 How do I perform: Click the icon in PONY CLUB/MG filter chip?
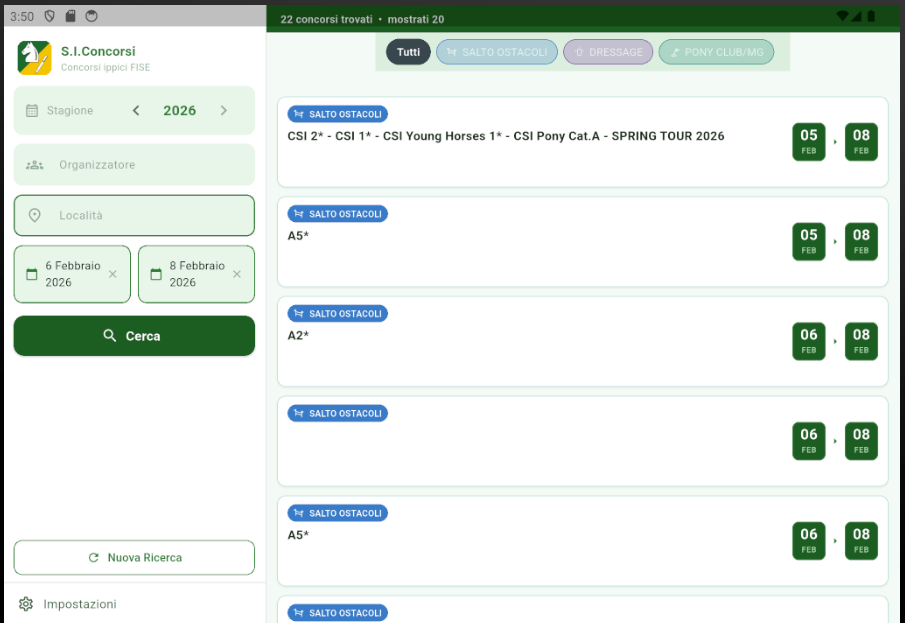[x=675, y=52]
